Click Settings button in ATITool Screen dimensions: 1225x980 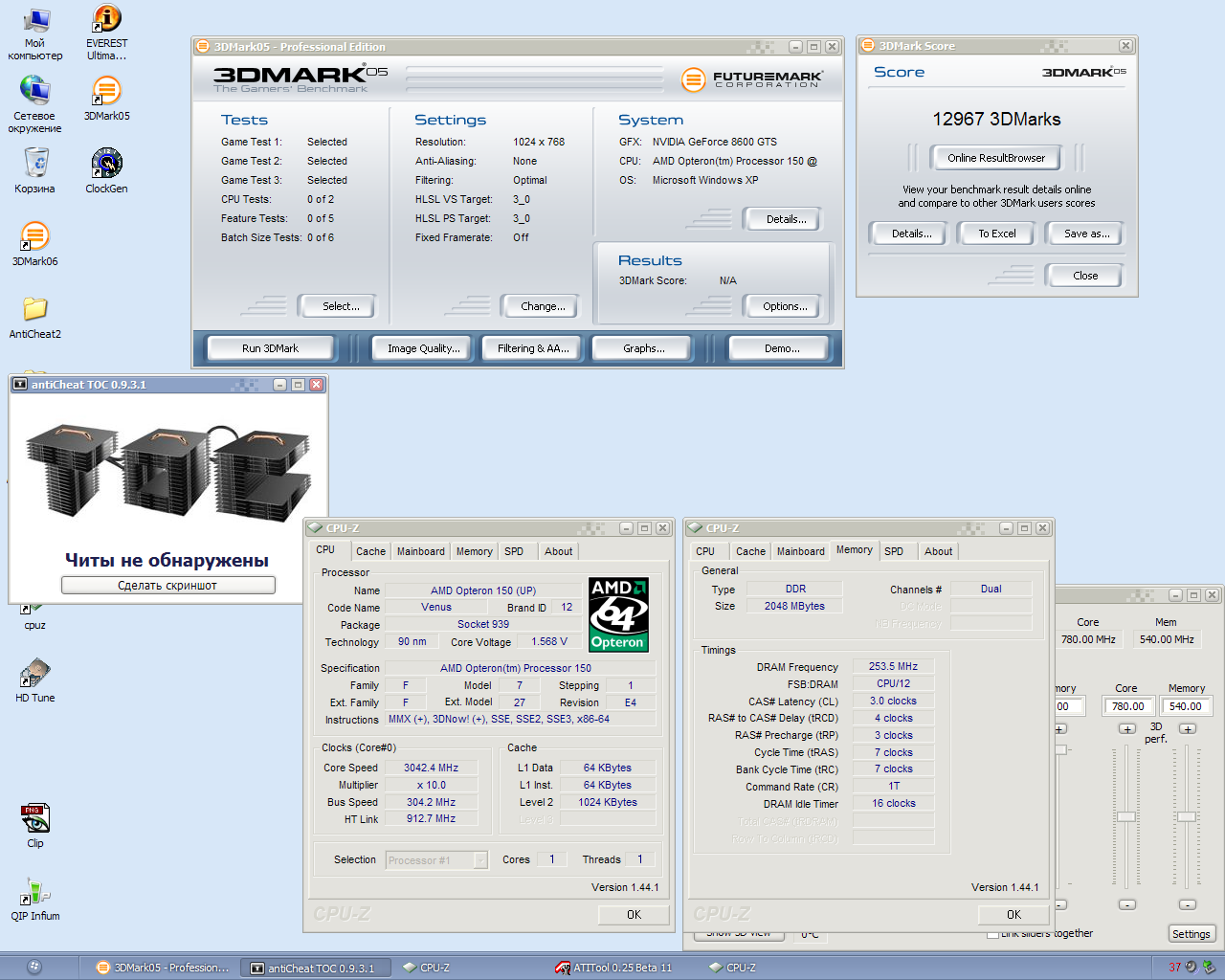point(1192,934)
